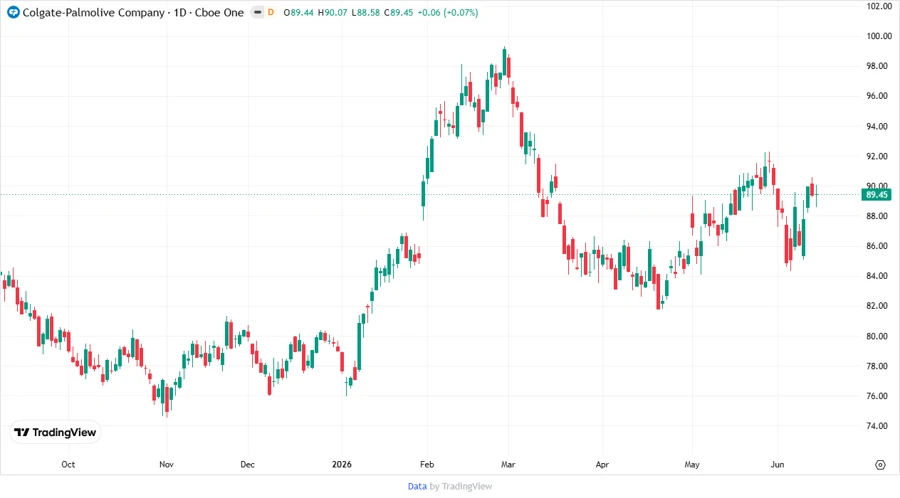The width and height of the screenshot is (900, 498).
Task: Click the 96.00 price axis label
Action: 876,96
